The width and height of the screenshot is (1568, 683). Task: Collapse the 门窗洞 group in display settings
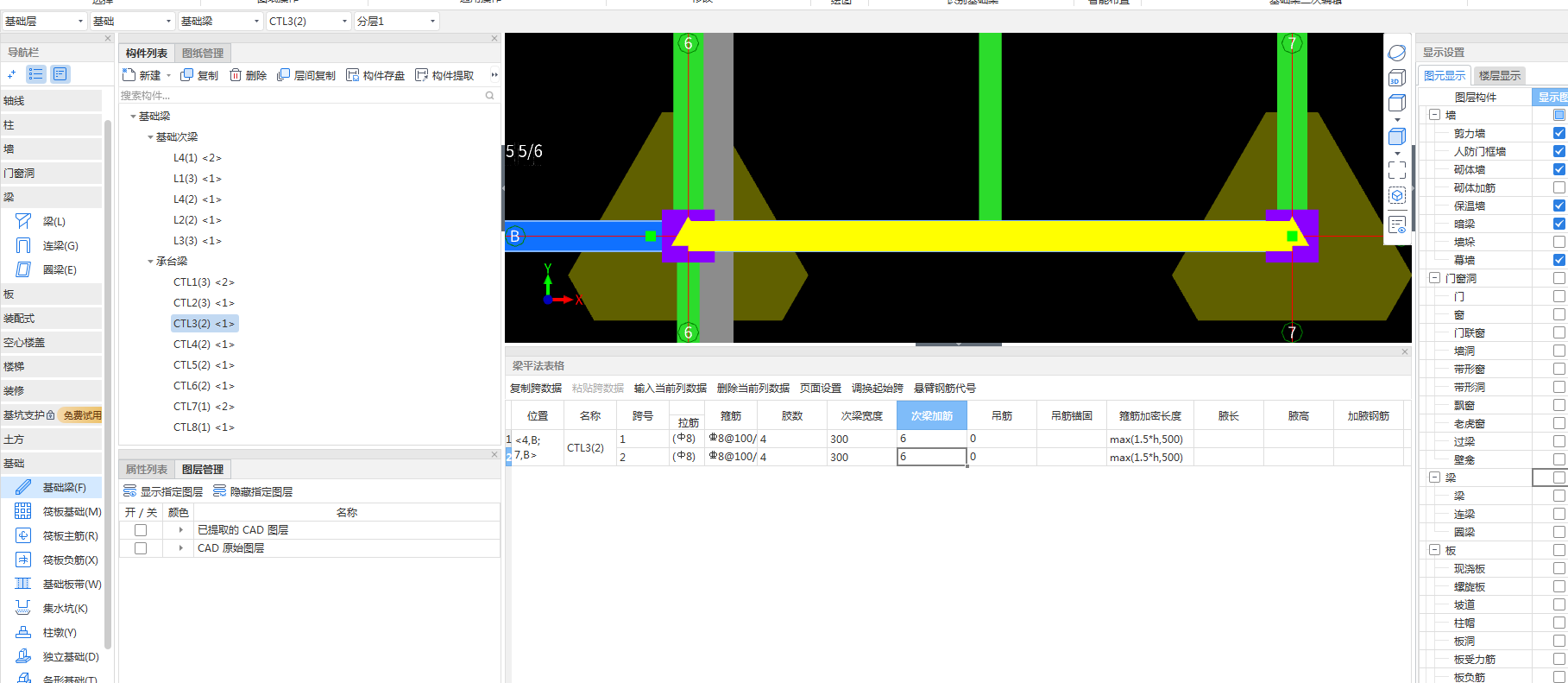point(1434,278)
